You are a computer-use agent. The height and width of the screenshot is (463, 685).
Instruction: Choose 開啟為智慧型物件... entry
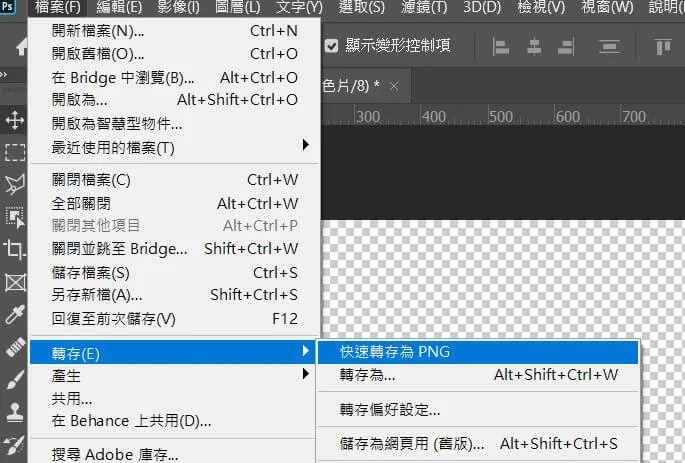coord(175,124)
